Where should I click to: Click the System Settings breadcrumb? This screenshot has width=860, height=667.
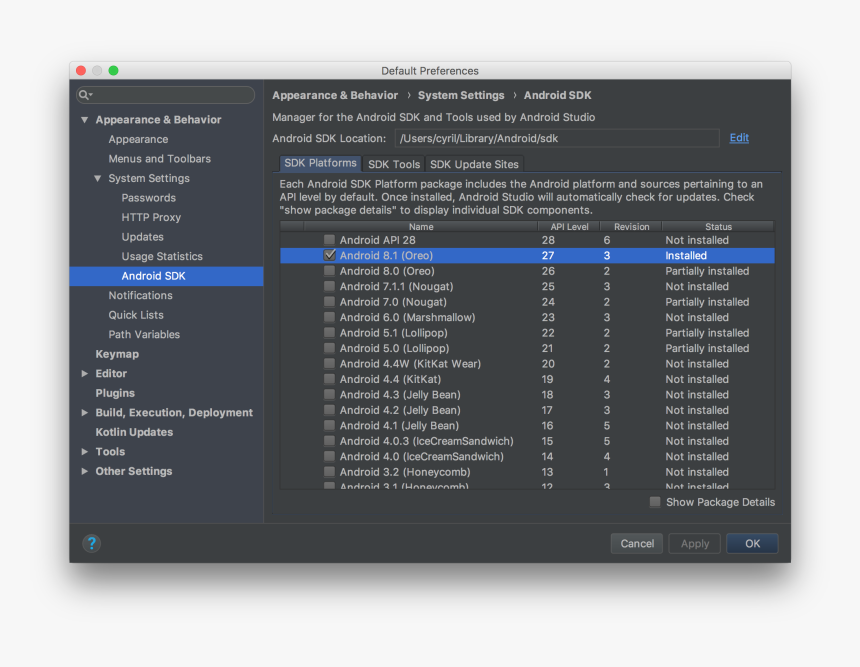coord(461,95)
